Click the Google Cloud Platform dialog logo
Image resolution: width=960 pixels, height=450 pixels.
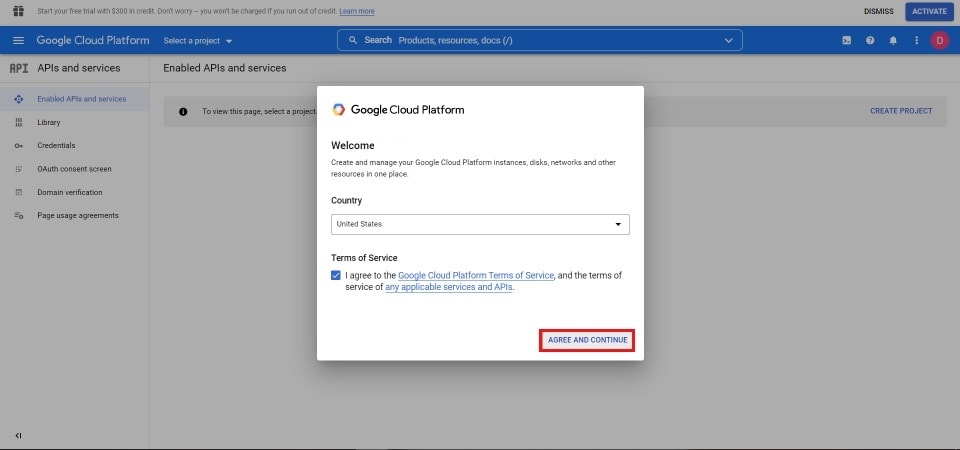coord(339,110)
